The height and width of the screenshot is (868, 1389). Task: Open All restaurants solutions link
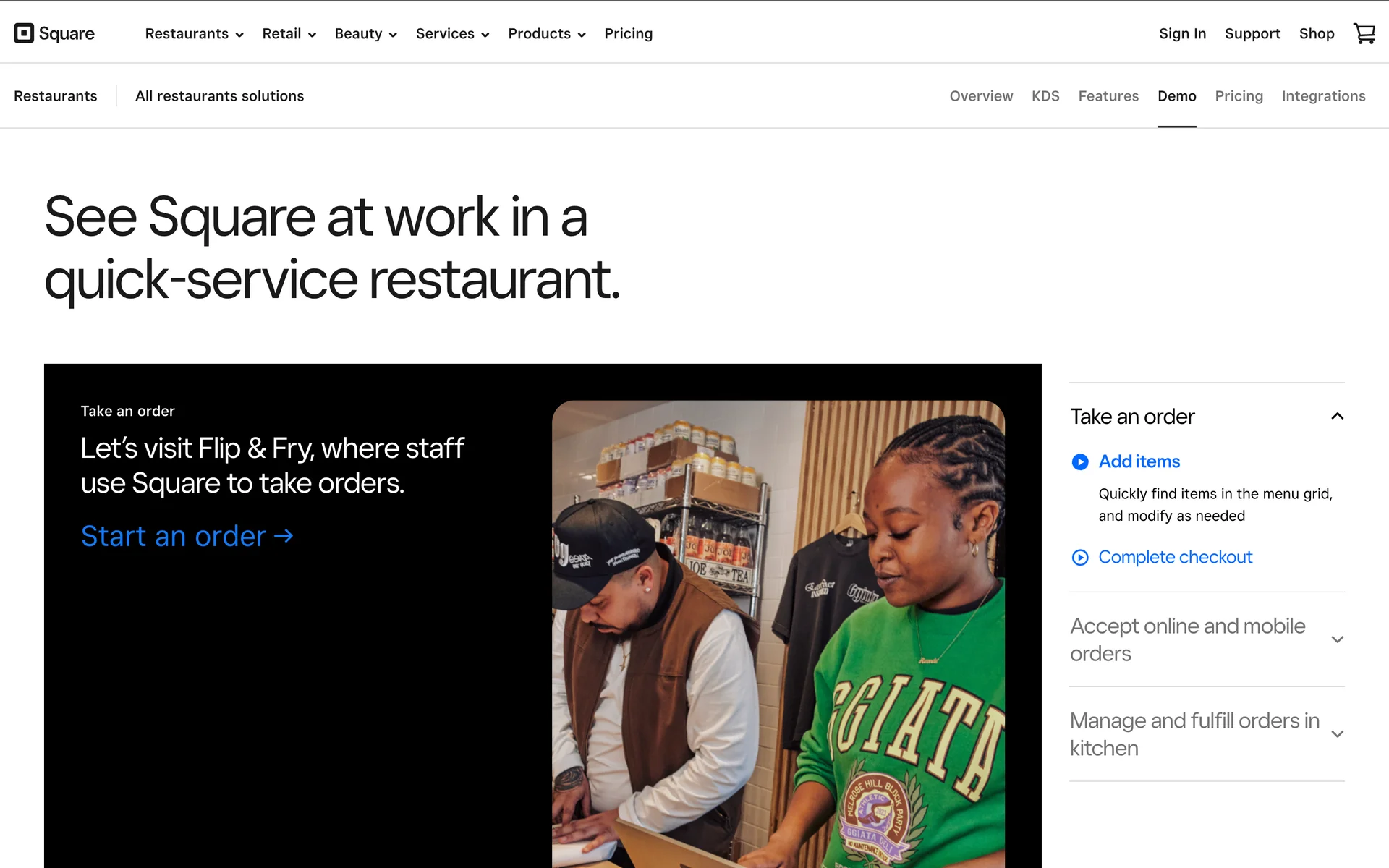[219, 96]
